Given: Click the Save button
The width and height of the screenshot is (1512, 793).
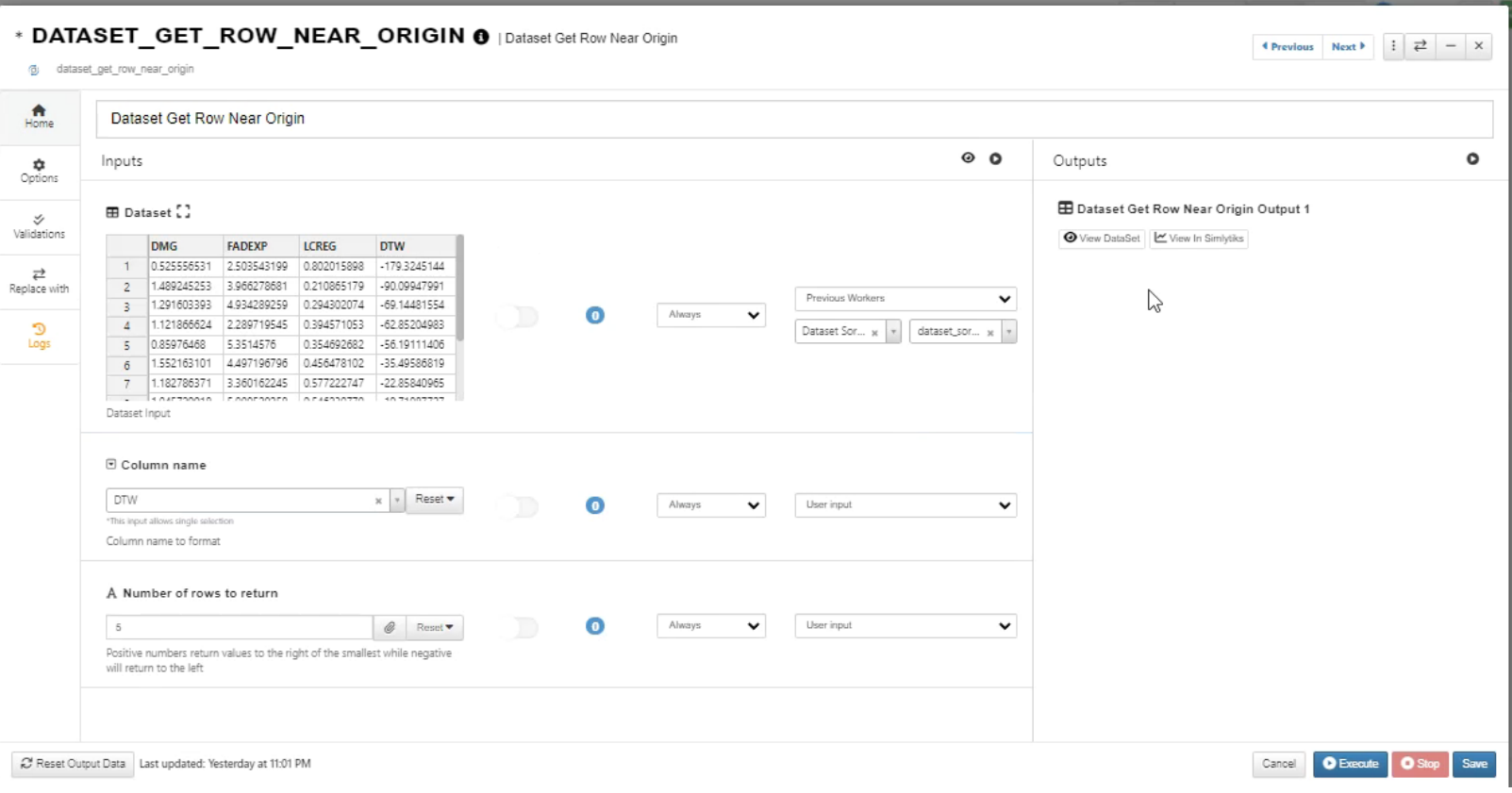Looking at the screenshot, I should coord(1474,764).
